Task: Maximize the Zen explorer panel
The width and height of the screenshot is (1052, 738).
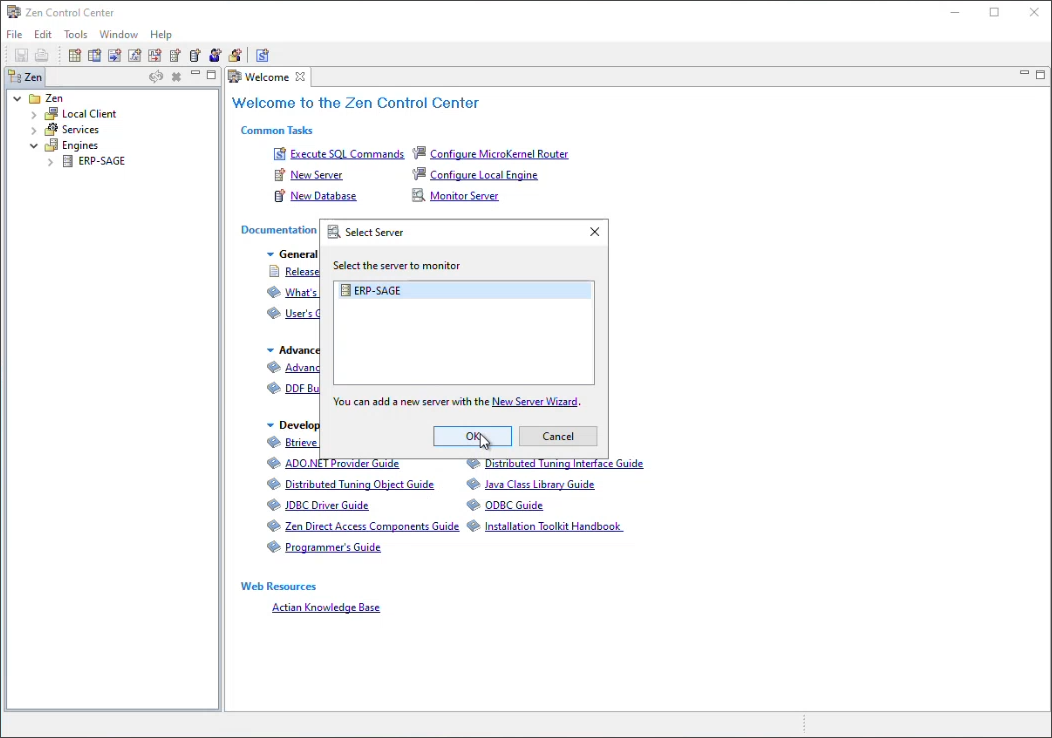Action: point(211,75)
